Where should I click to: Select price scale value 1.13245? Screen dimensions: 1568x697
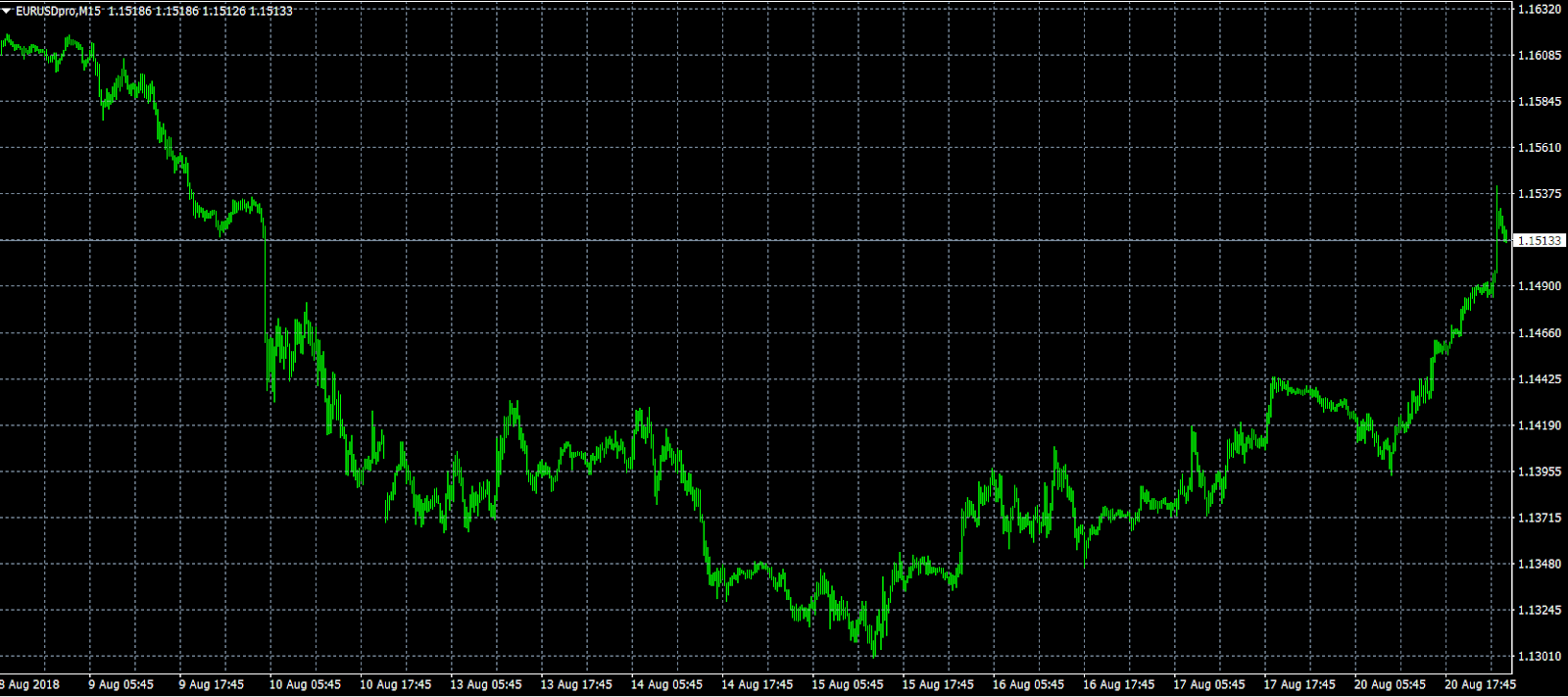pyautogui.click(x=1539, y=609)
